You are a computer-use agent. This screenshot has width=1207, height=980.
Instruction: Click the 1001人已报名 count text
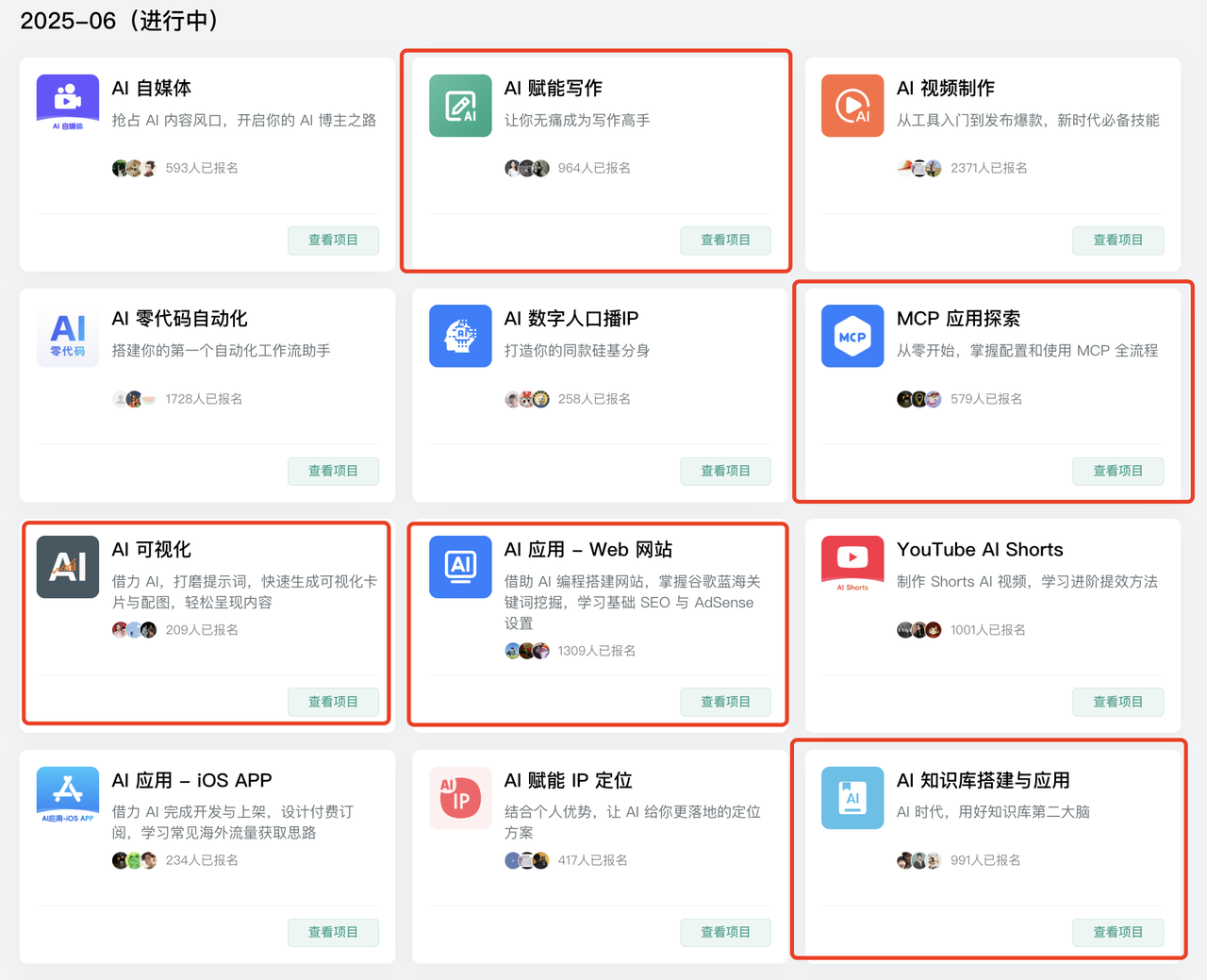coord(988,630)
